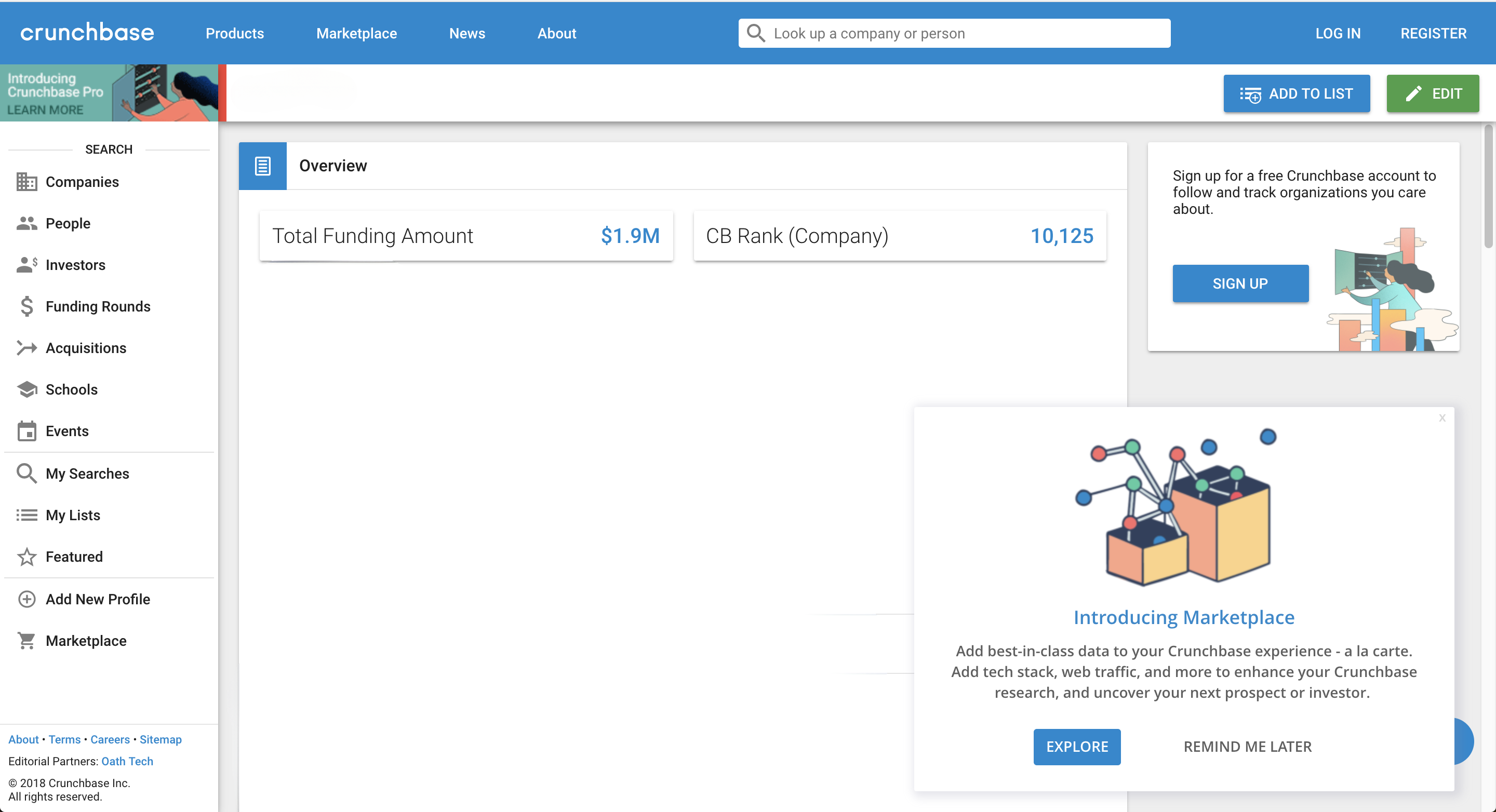Click the search magnifier icon in header

[756, 33]
